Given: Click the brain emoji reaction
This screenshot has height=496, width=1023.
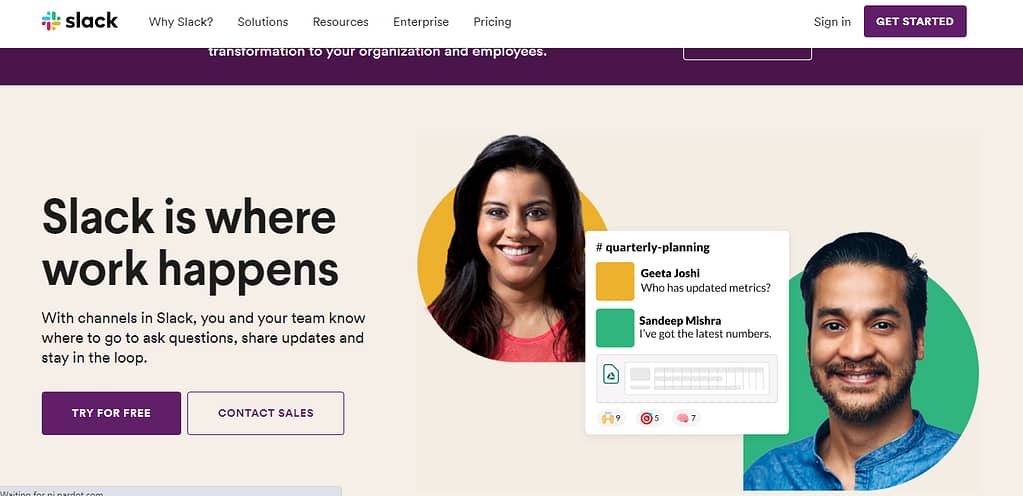Looking at the screenshot, I should click(686, 418).
